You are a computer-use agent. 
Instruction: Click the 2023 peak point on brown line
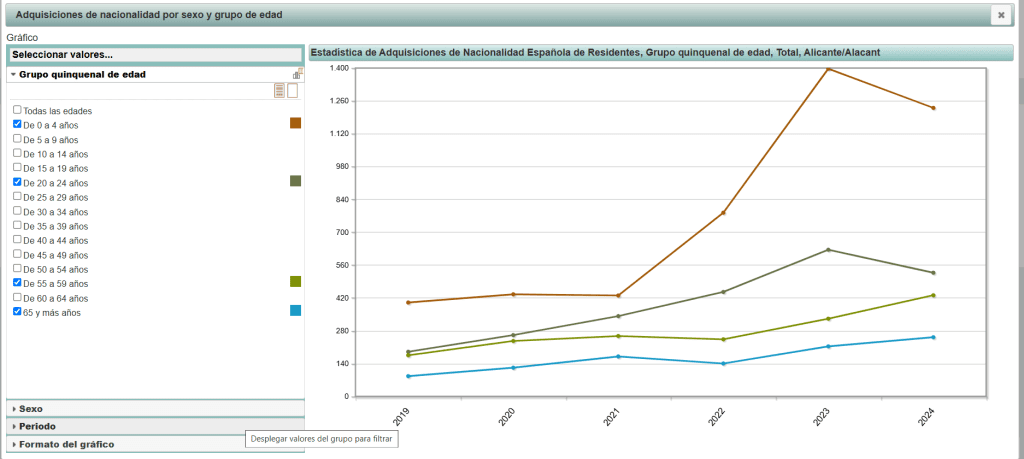(828, 69)
